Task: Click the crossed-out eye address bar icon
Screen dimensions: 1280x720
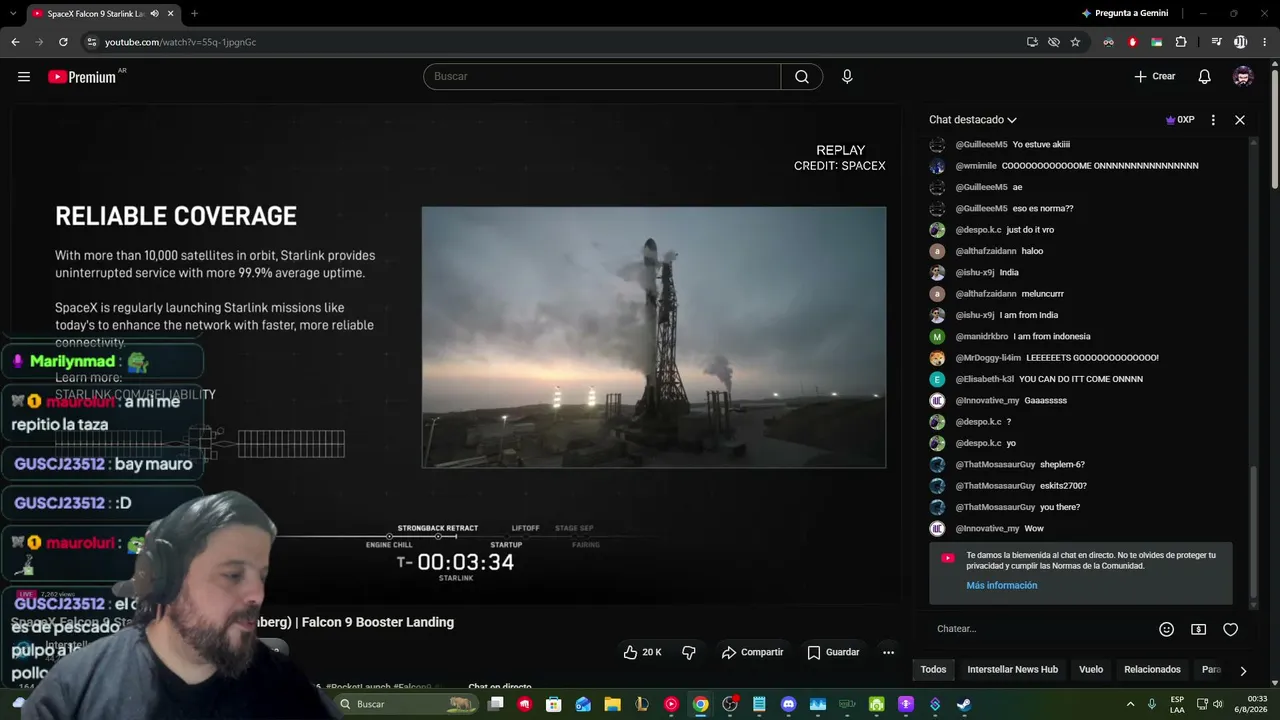Action: coord(1054,42)
